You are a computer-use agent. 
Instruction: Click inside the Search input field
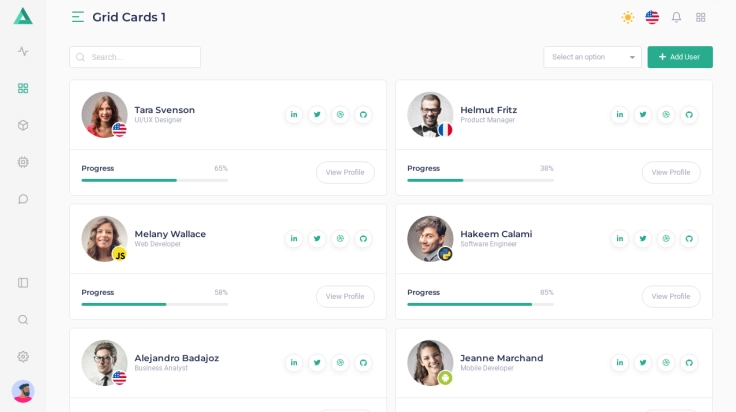pos(140,57)
